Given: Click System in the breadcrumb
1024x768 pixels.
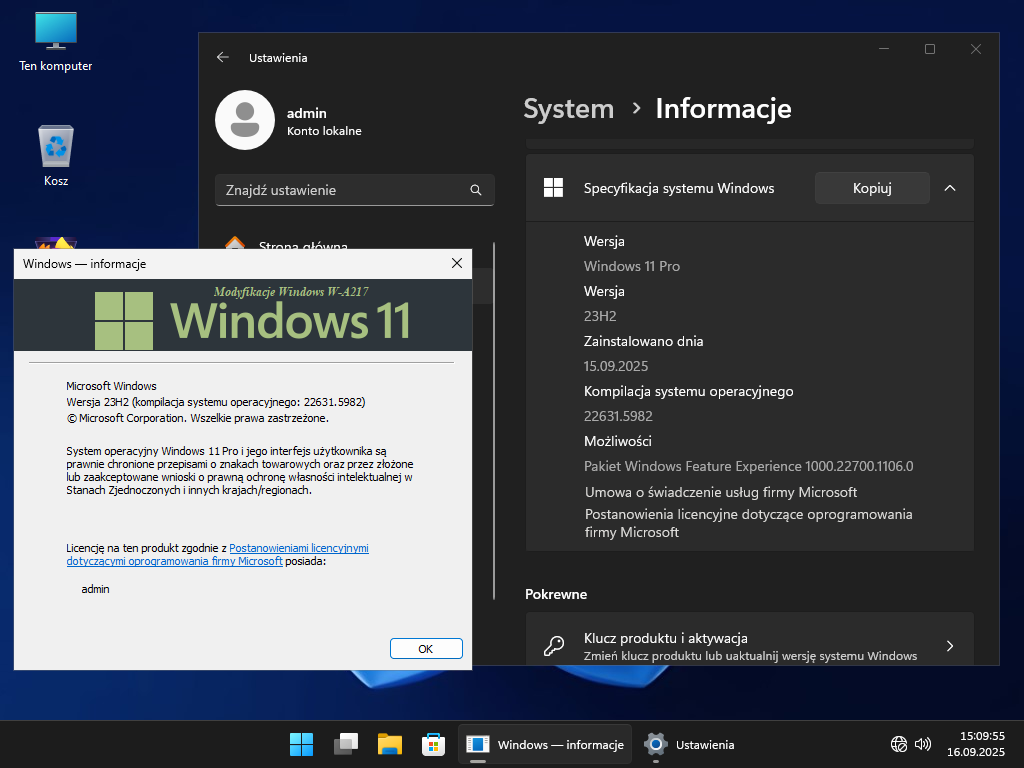Looking at the screenshot, I should 568,108.
